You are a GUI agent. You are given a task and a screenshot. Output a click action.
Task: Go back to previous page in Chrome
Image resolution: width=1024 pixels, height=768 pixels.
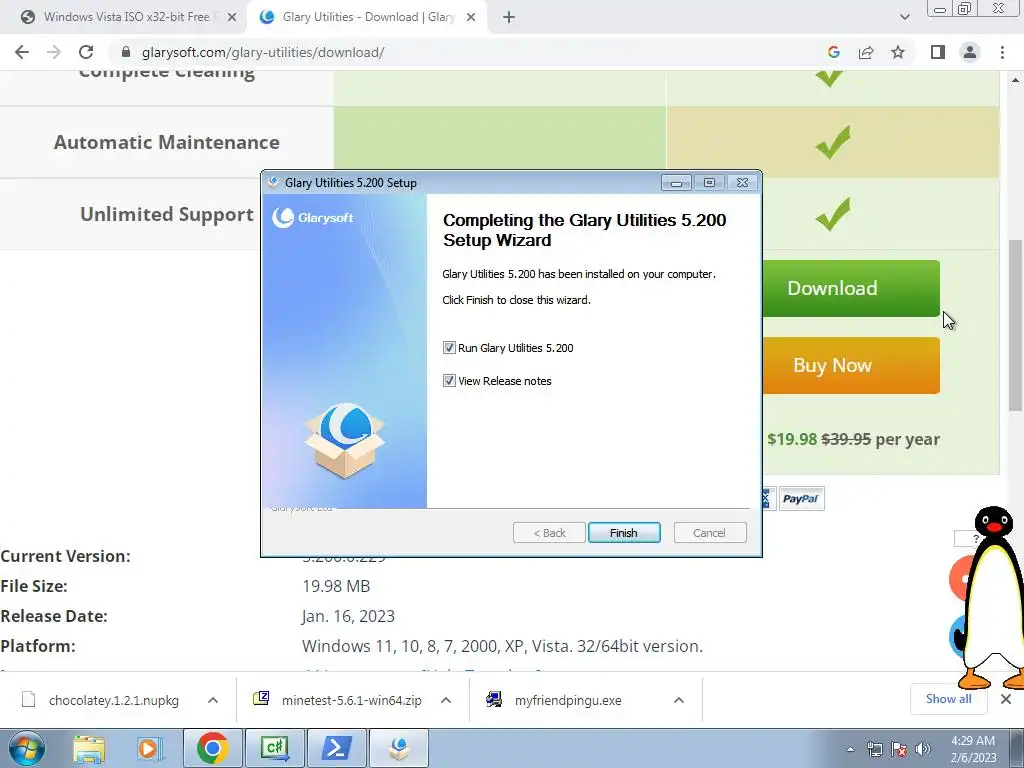[x=22, y=52]
